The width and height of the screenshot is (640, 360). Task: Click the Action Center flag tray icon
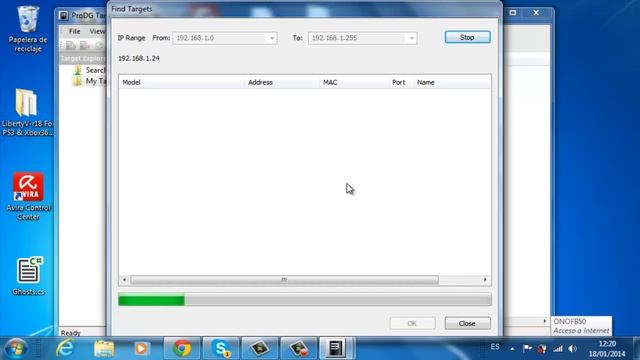coord(527,348)
